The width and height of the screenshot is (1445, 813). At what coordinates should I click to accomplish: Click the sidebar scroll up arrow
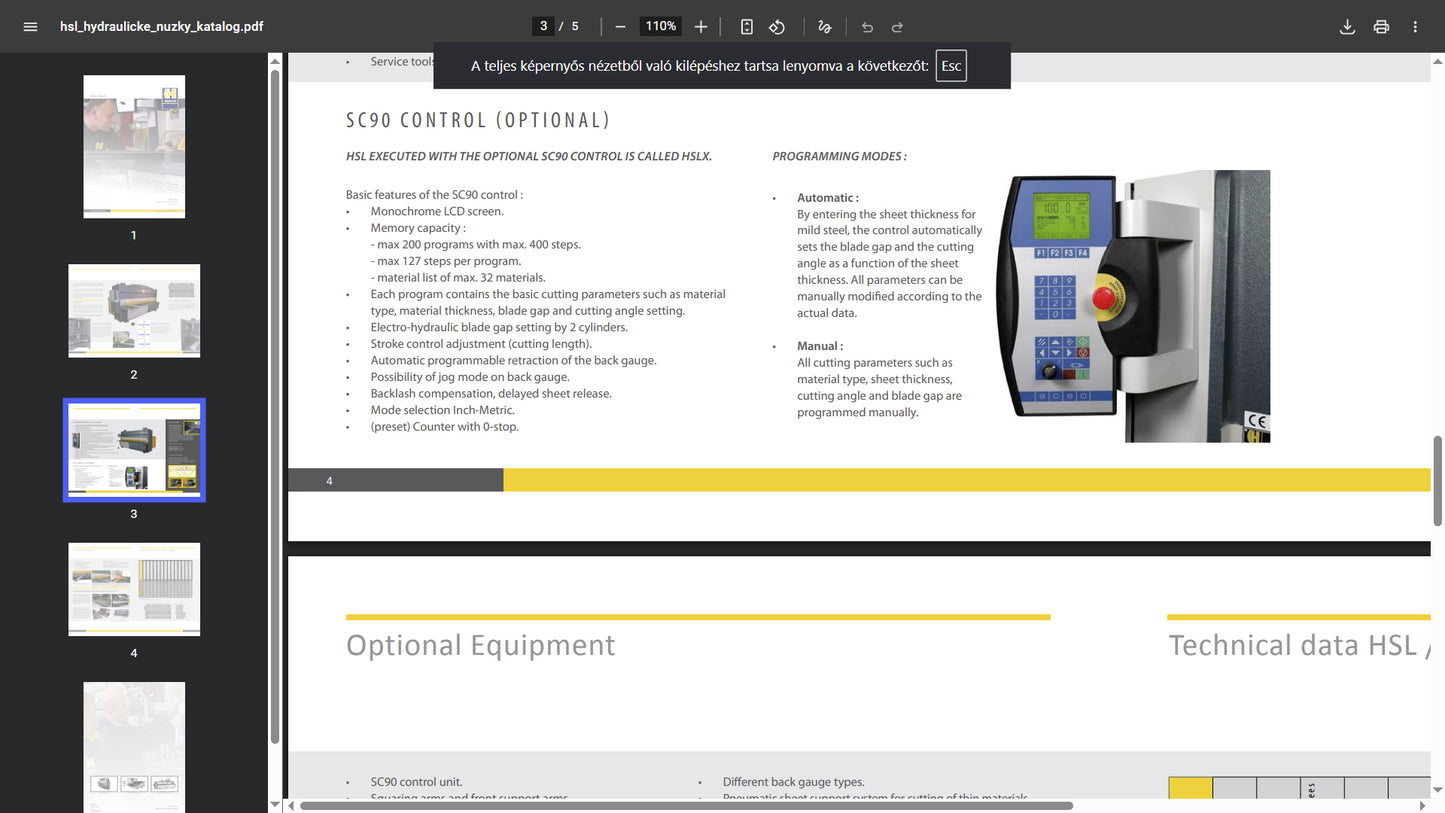coord(275,60)
